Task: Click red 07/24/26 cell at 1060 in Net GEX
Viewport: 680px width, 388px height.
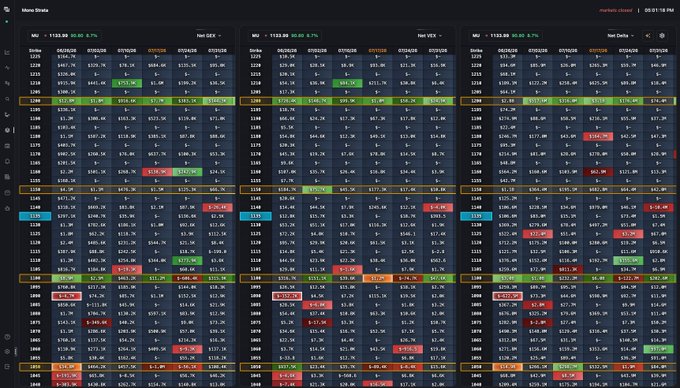Action: pos(187,349)
